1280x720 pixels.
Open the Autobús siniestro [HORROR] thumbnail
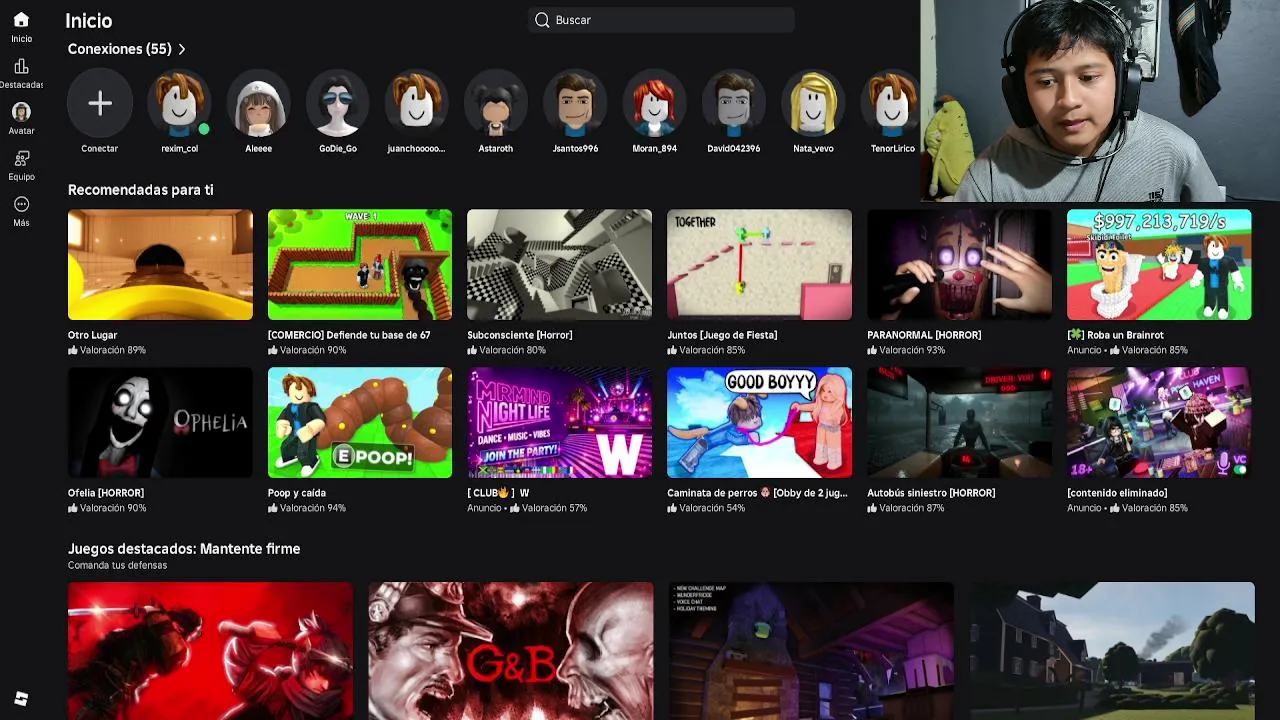click(x=959, y=423)
